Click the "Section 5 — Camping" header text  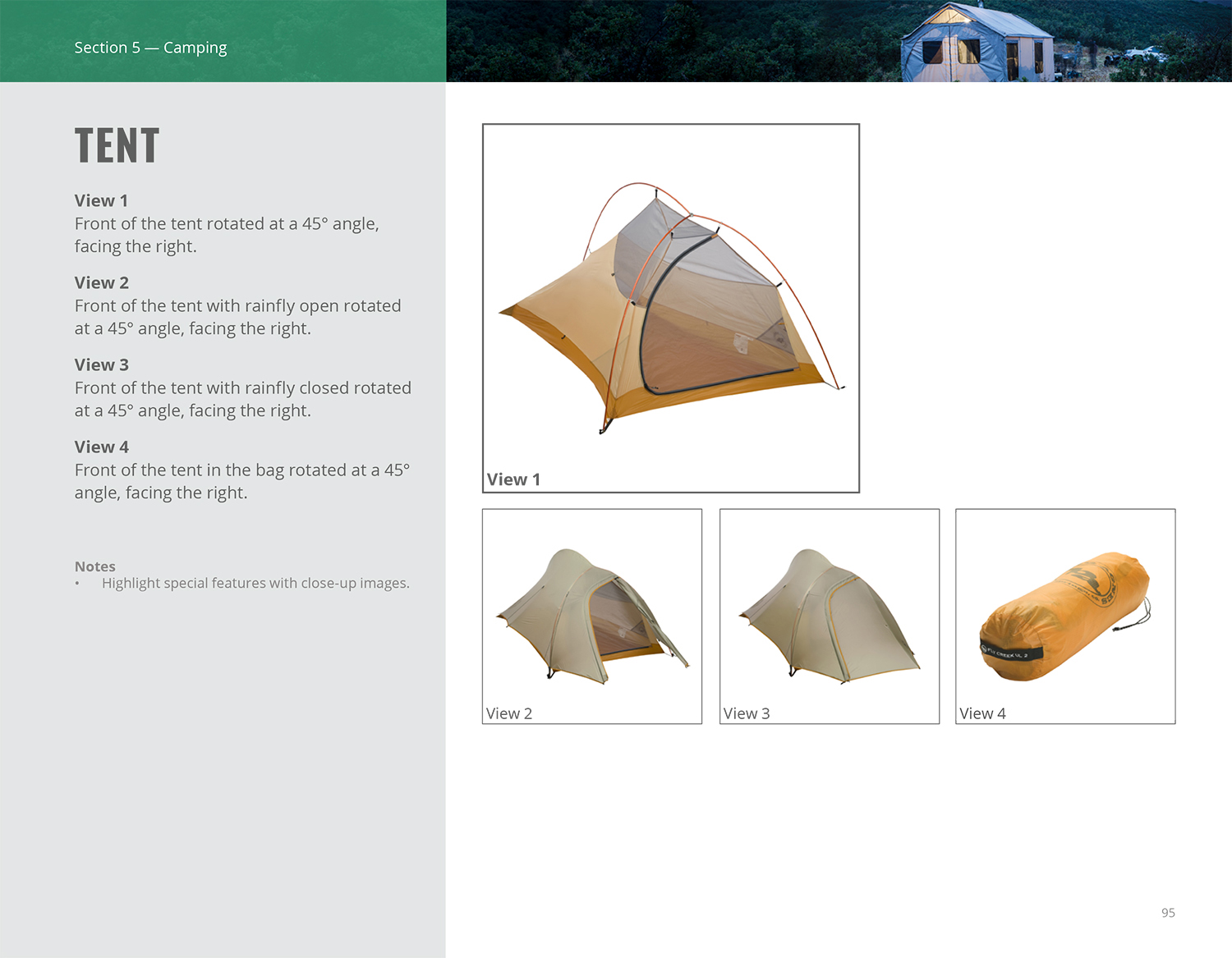pos(150,48)
